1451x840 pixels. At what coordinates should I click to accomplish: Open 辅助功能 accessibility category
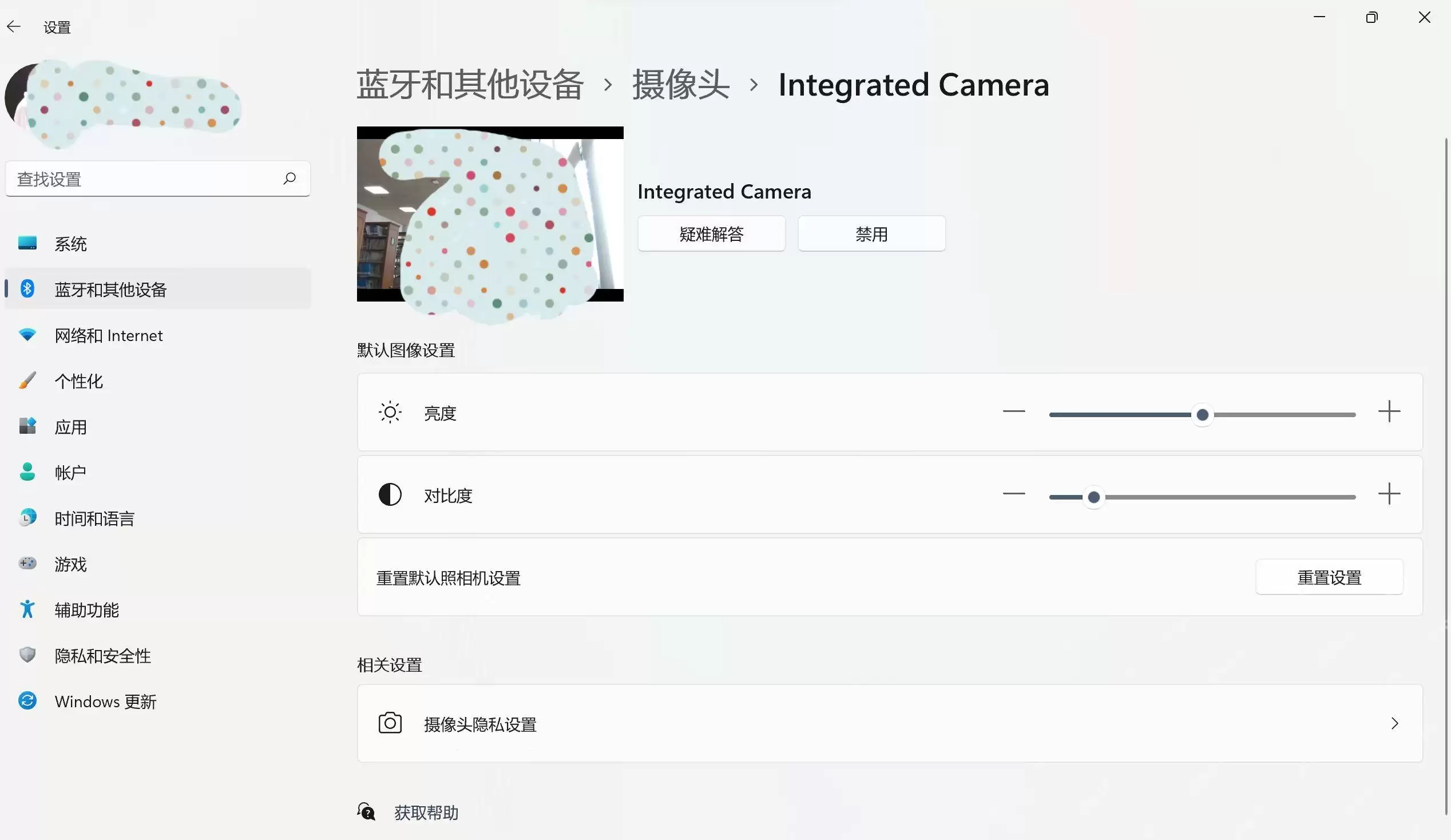coord(157,609)
